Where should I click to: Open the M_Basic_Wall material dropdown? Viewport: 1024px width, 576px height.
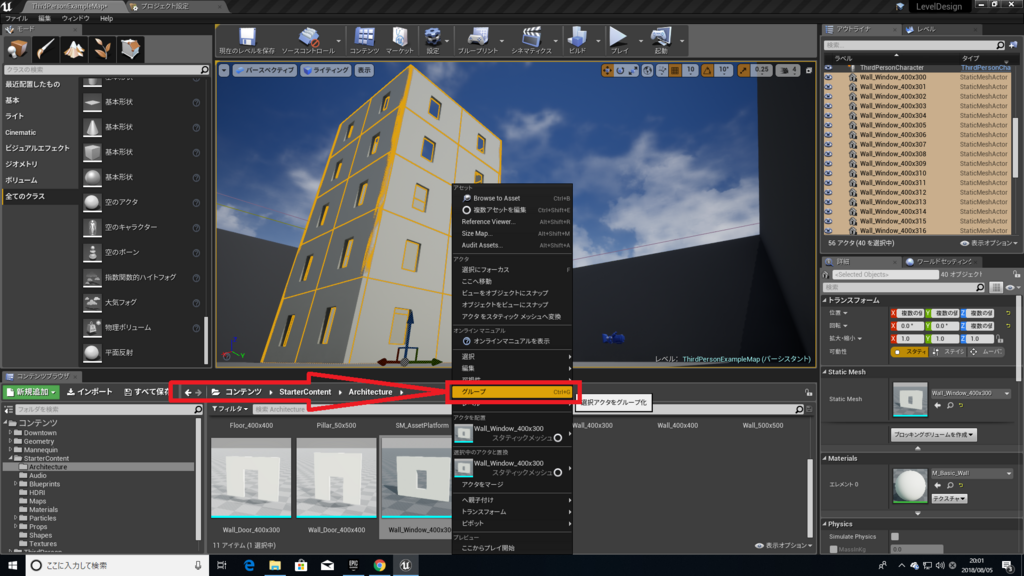(972, 473)
